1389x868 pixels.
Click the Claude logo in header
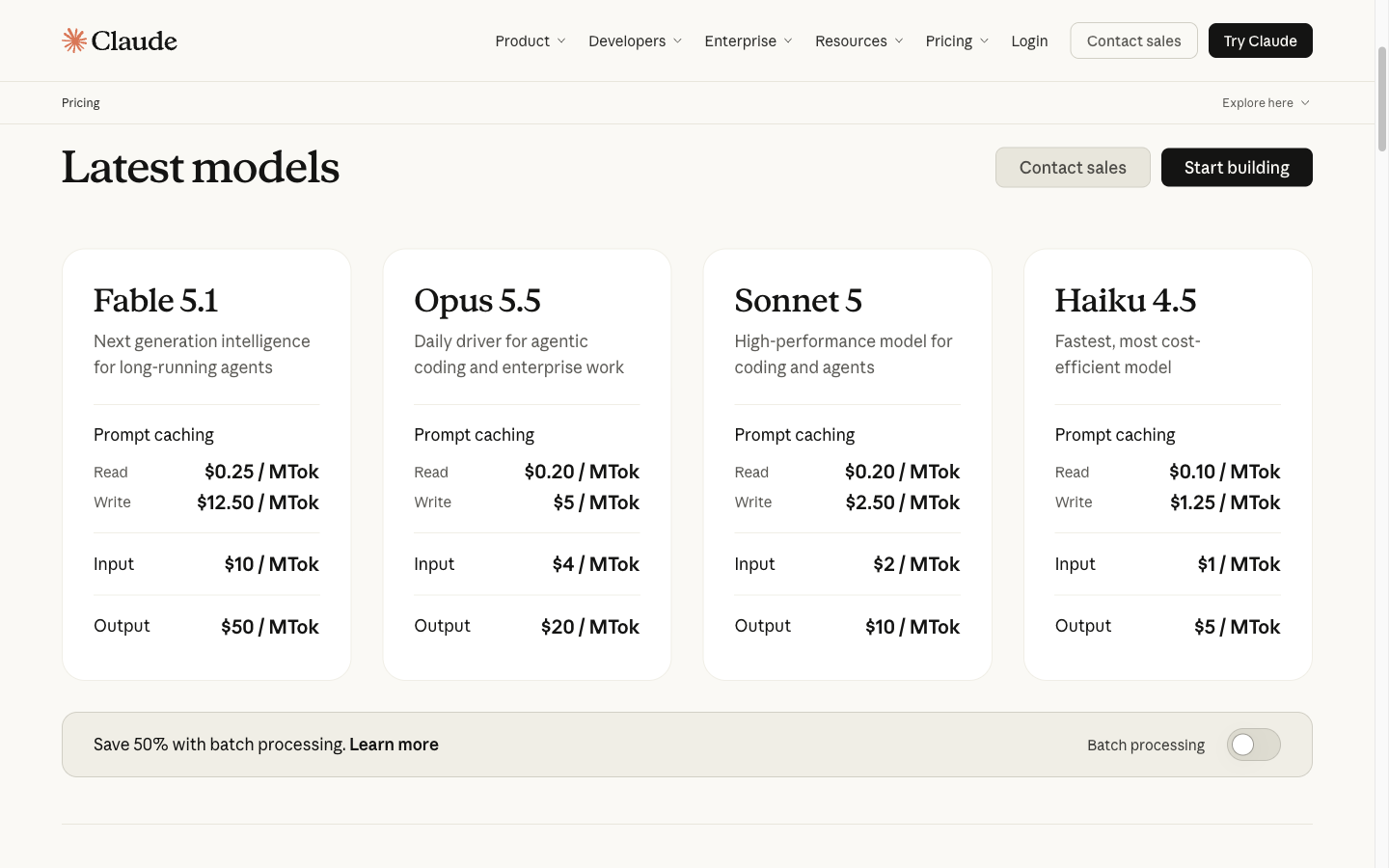(120, 41)
